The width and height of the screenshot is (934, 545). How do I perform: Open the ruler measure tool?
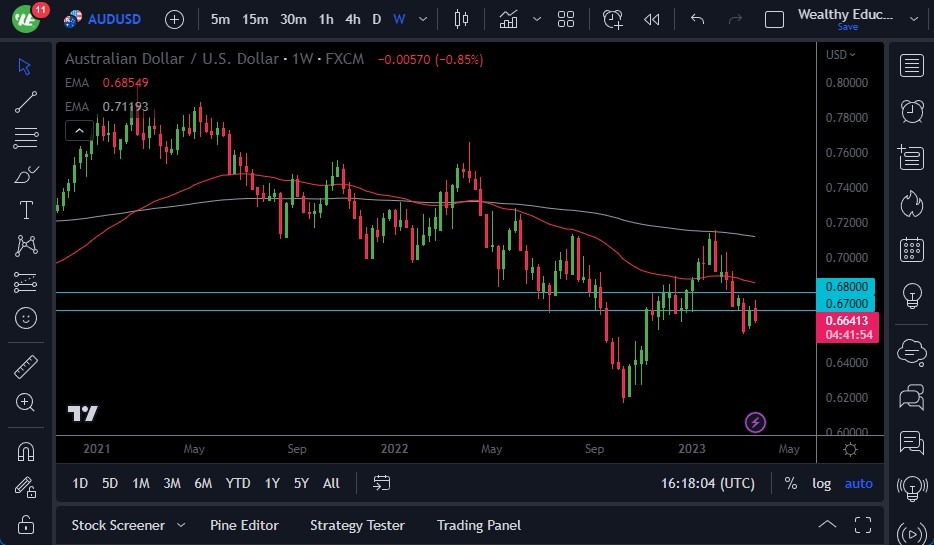click(x=26, y=366)
